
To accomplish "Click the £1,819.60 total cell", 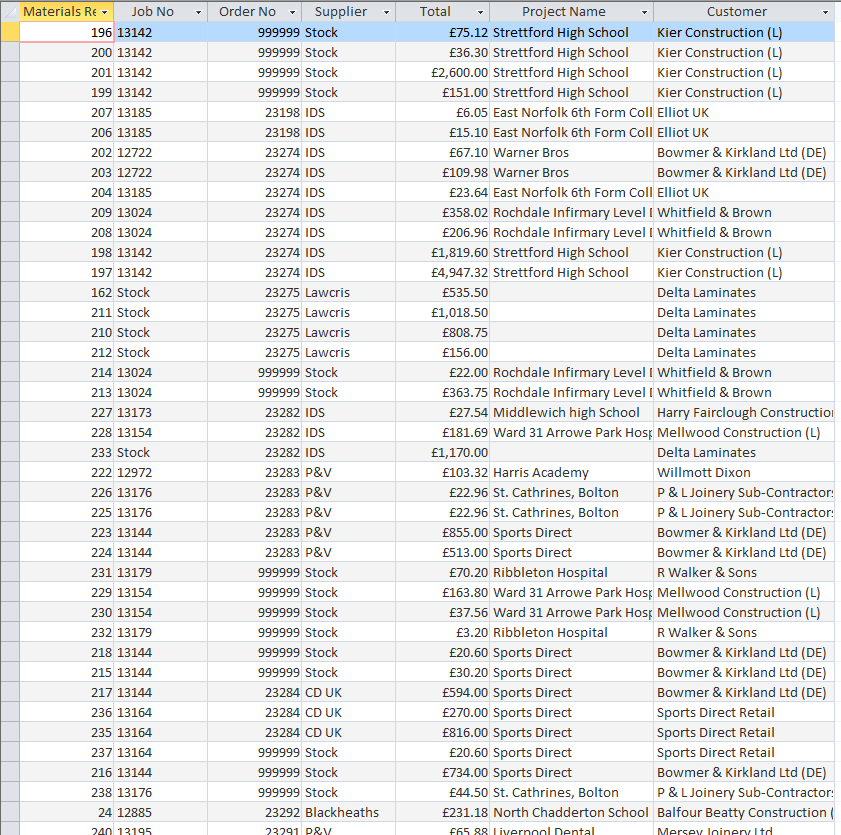I will pyautogui.click(x=442, y=253).
